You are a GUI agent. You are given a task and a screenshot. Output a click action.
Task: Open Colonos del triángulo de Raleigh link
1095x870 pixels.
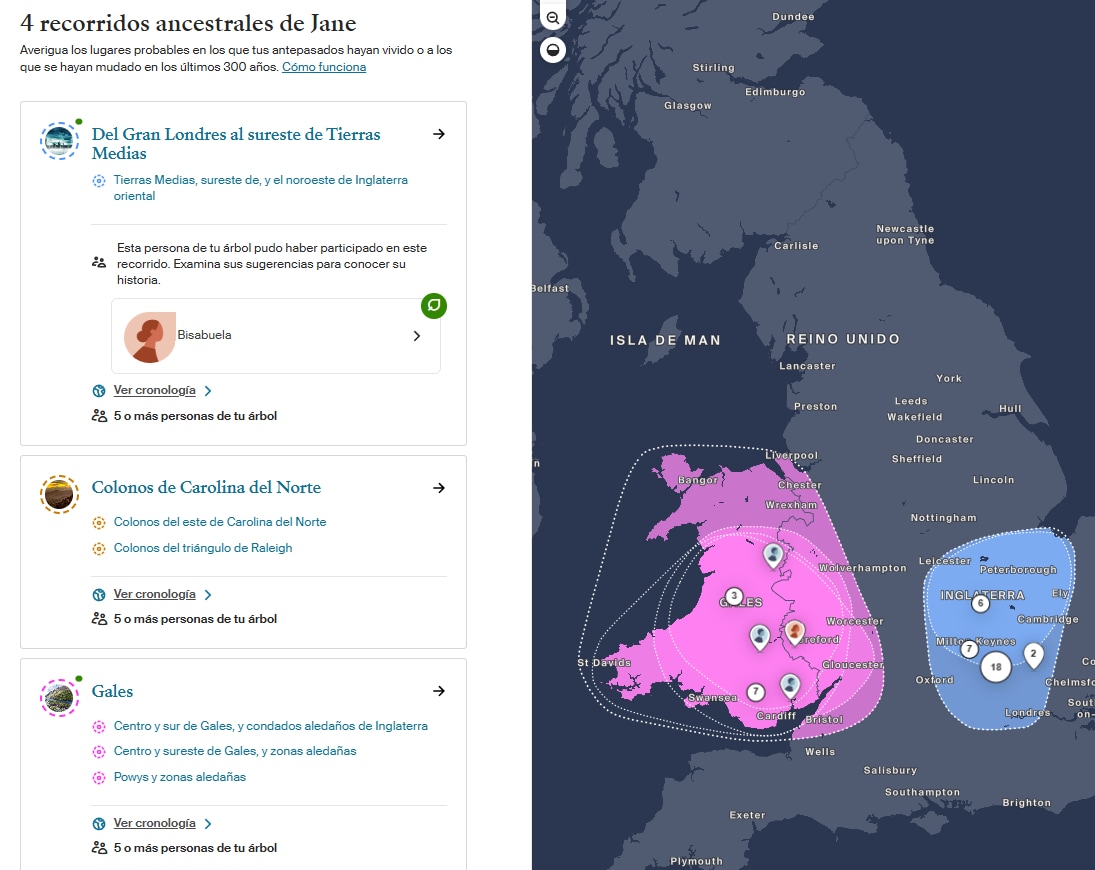203,548
